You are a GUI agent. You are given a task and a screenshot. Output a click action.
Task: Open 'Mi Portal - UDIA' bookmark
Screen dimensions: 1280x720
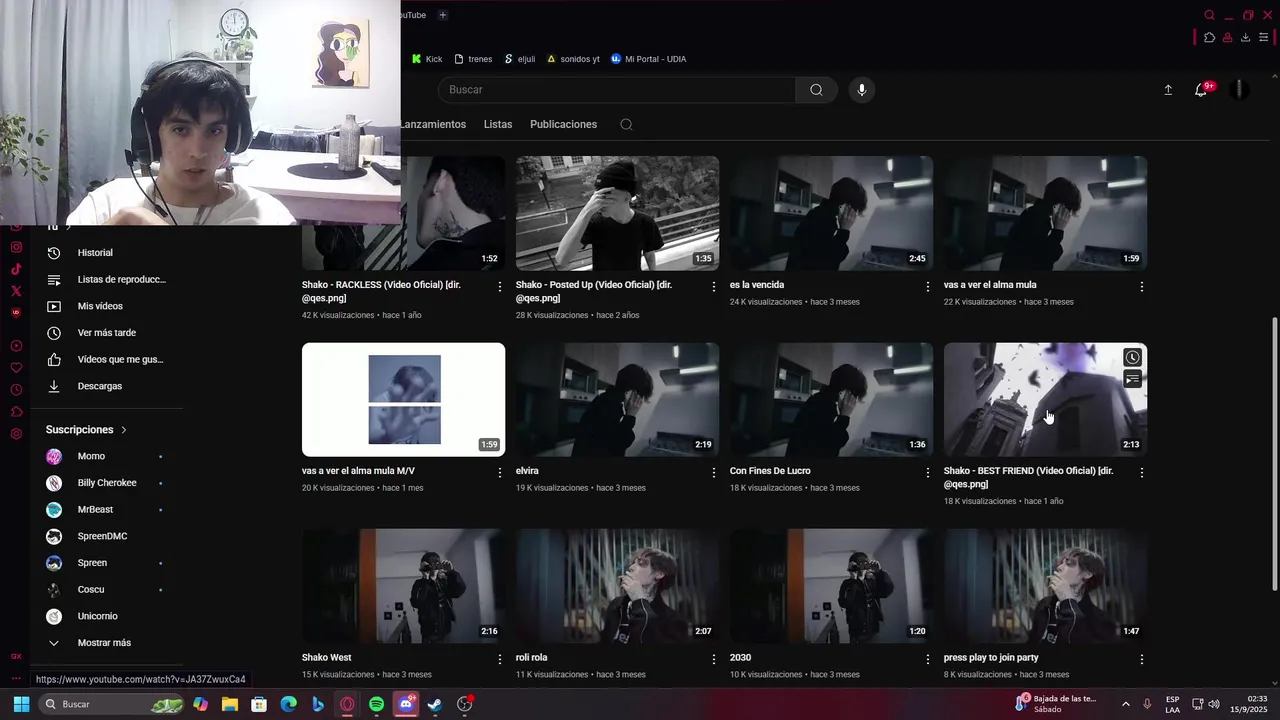pyautogui.click(x=648, y=59)
